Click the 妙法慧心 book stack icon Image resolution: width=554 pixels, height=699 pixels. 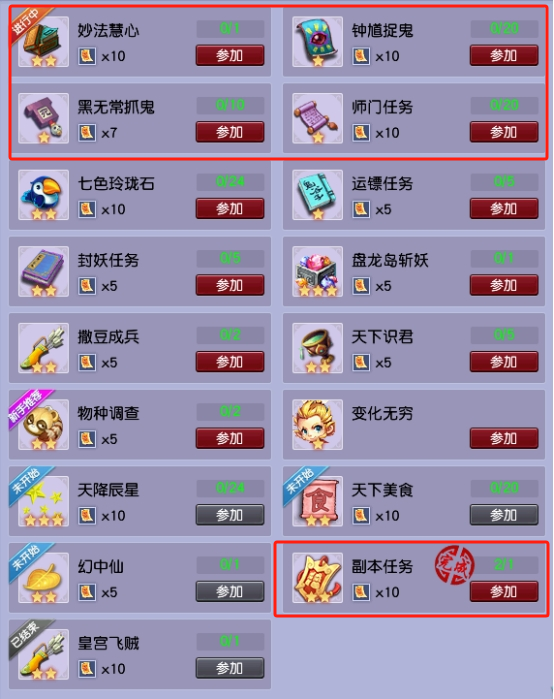click(43, 42)
